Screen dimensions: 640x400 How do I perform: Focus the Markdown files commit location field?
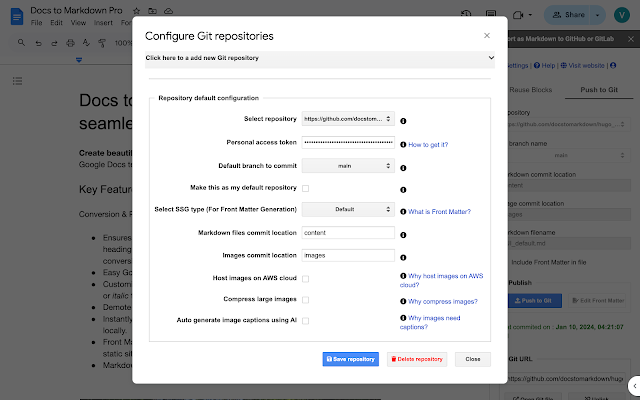pyautogui.click(x=348, y=233)
